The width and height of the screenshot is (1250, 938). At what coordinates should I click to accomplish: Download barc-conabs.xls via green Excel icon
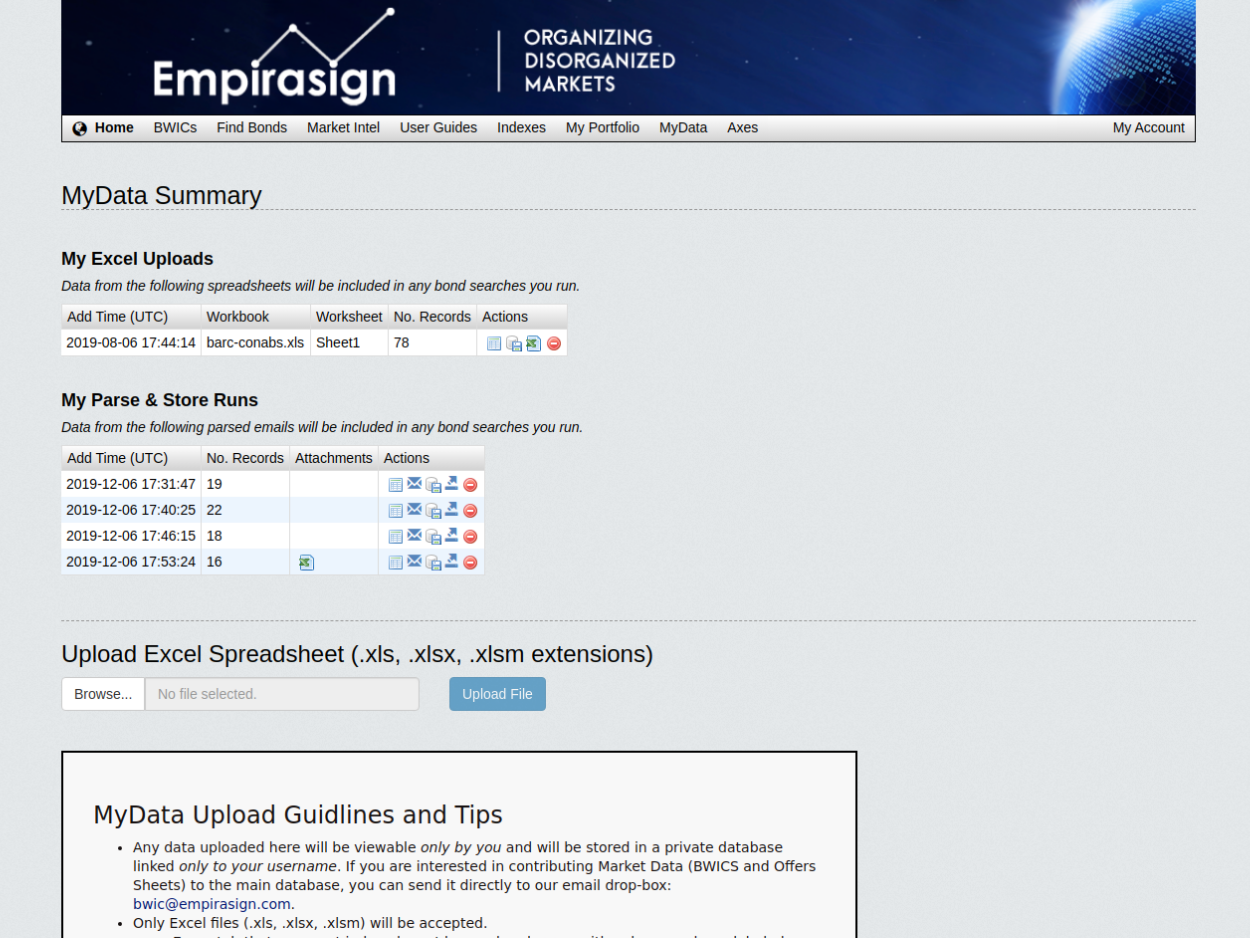pyautogui.click(x=534, y=344)
